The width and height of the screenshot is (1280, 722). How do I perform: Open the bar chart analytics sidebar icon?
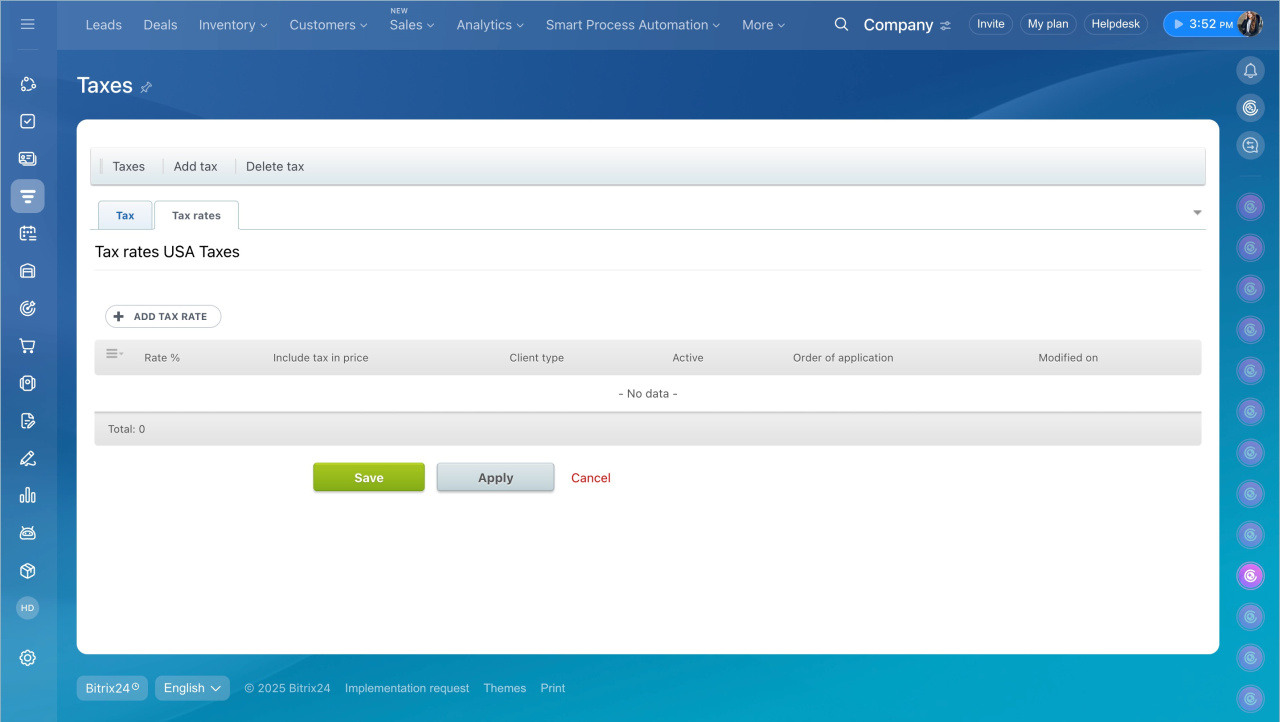point(28,495)
